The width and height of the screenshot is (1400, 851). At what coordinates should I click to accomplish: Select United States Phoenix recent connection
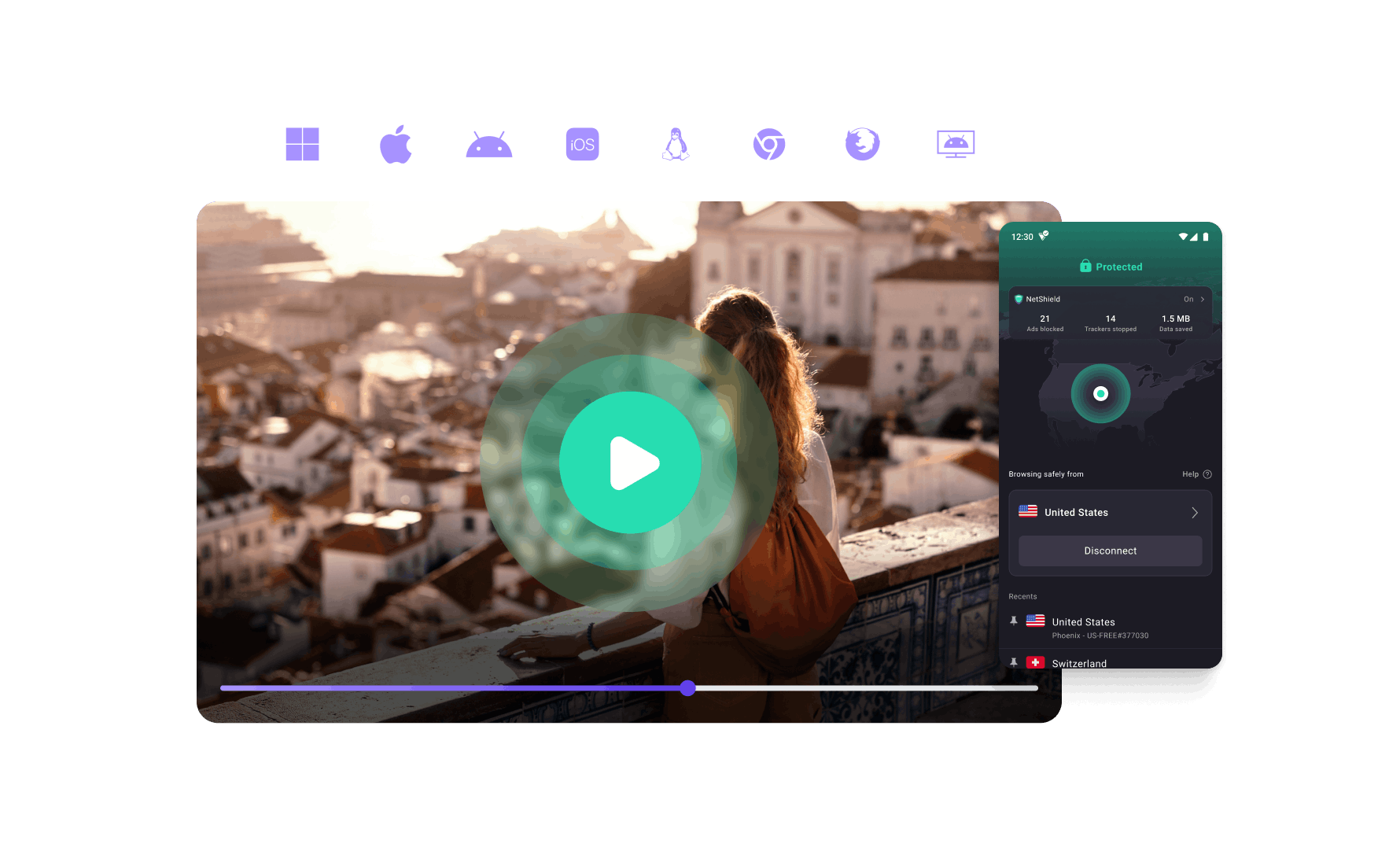[x=1099, y=628]
